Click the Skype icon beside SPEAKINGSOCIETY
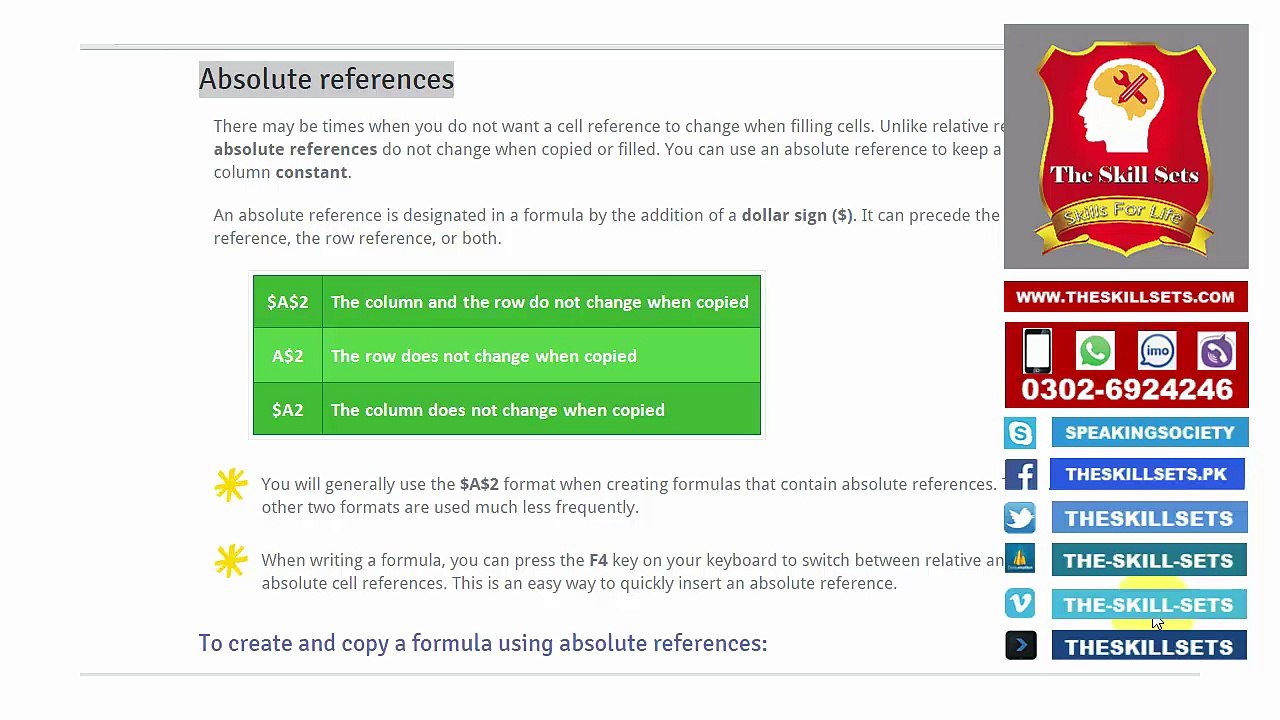This screenshot has height=720, width=1280. (1020, 433)
